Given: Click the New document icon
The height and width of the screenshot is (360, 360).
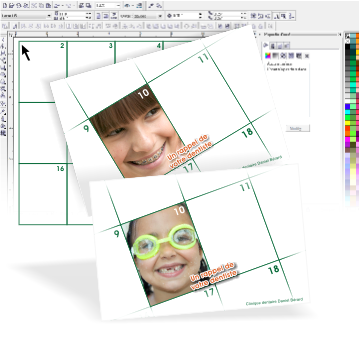Looking at the screenshot, I should 5,6.
